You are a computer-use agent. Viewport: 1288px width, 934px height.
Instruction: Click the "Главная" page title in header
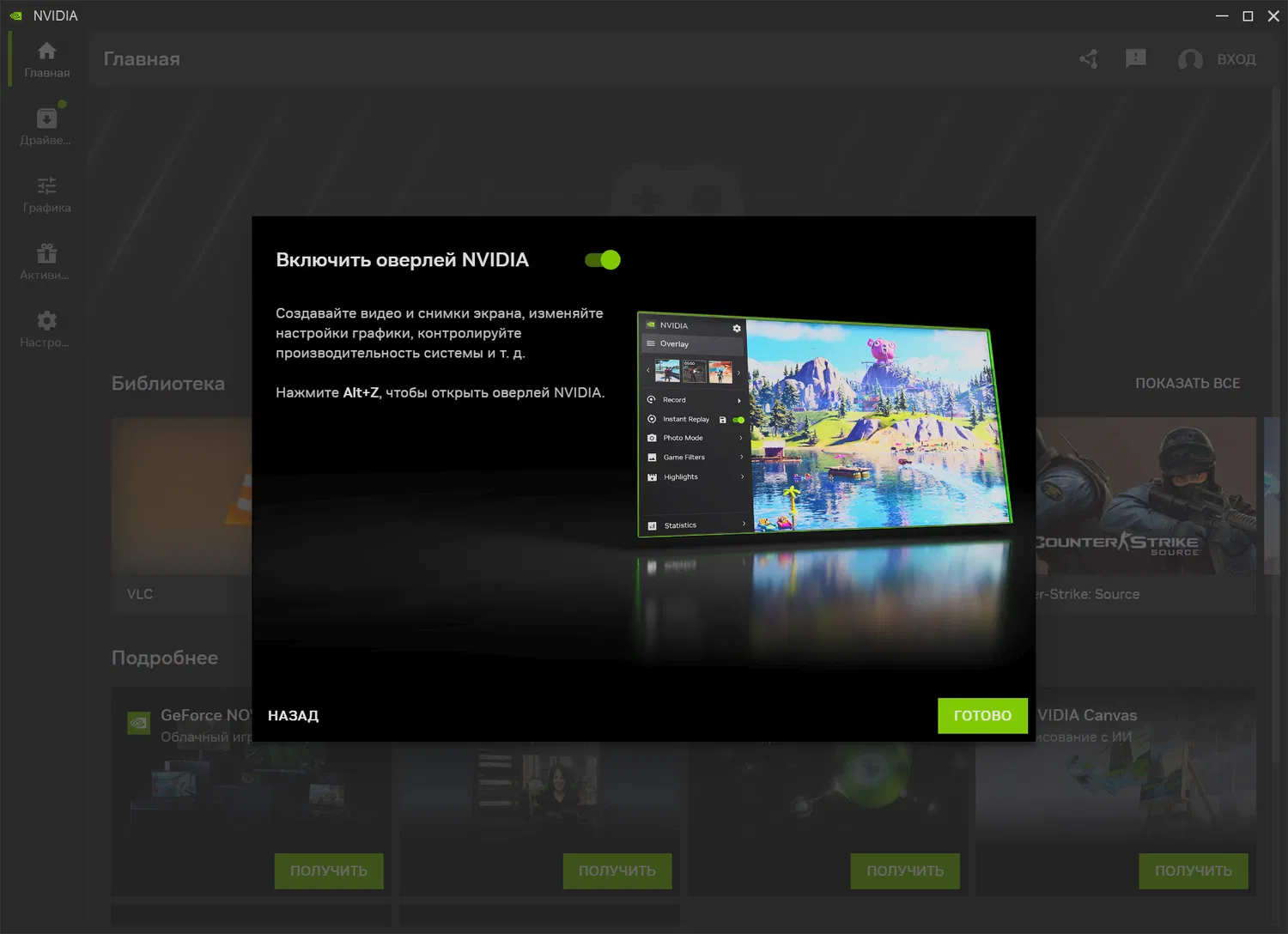[142, 59]
